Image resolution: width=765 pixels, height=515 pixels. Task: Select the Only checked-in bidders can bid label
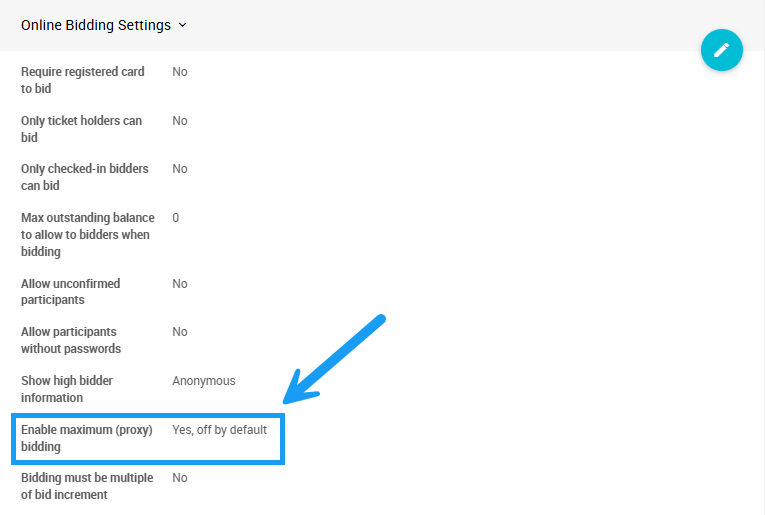pos(84,177)
